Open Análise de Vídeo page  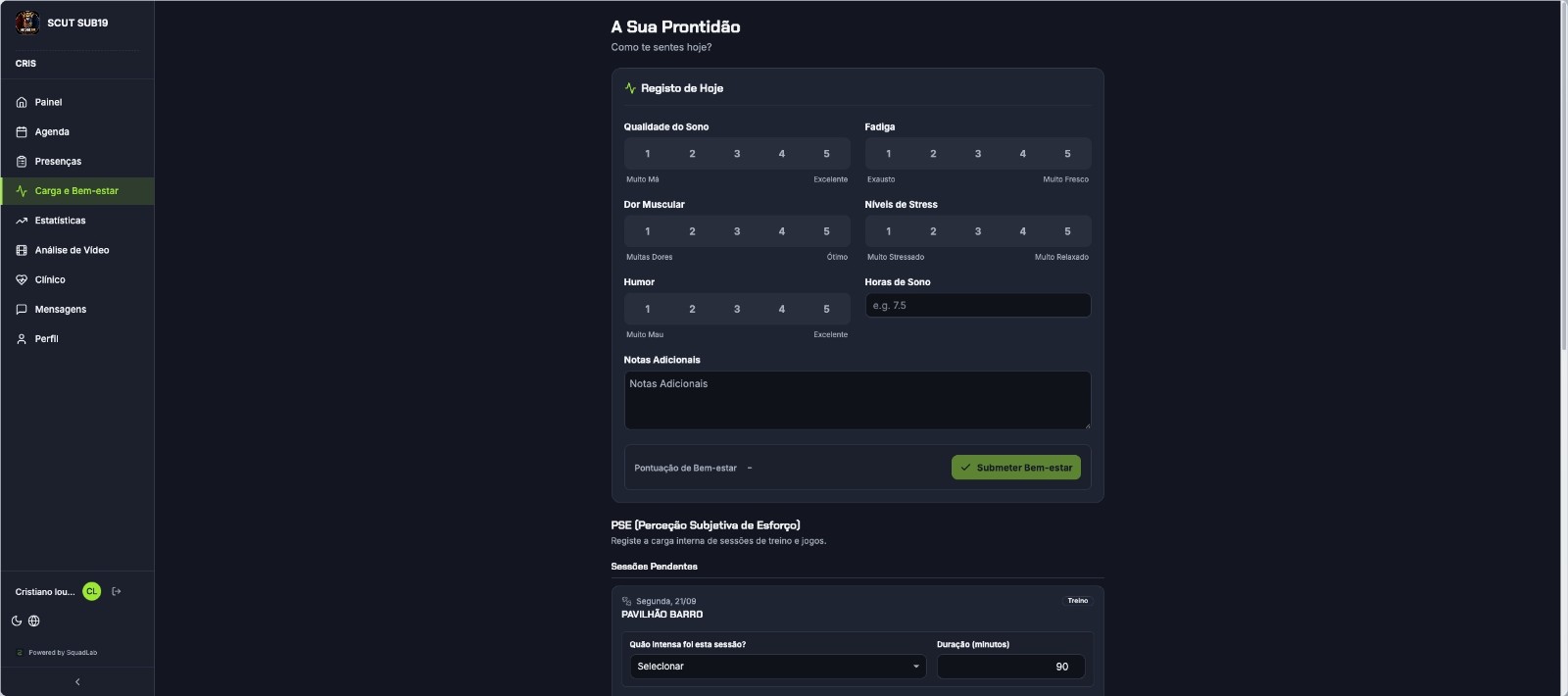[x=77, y=250]
